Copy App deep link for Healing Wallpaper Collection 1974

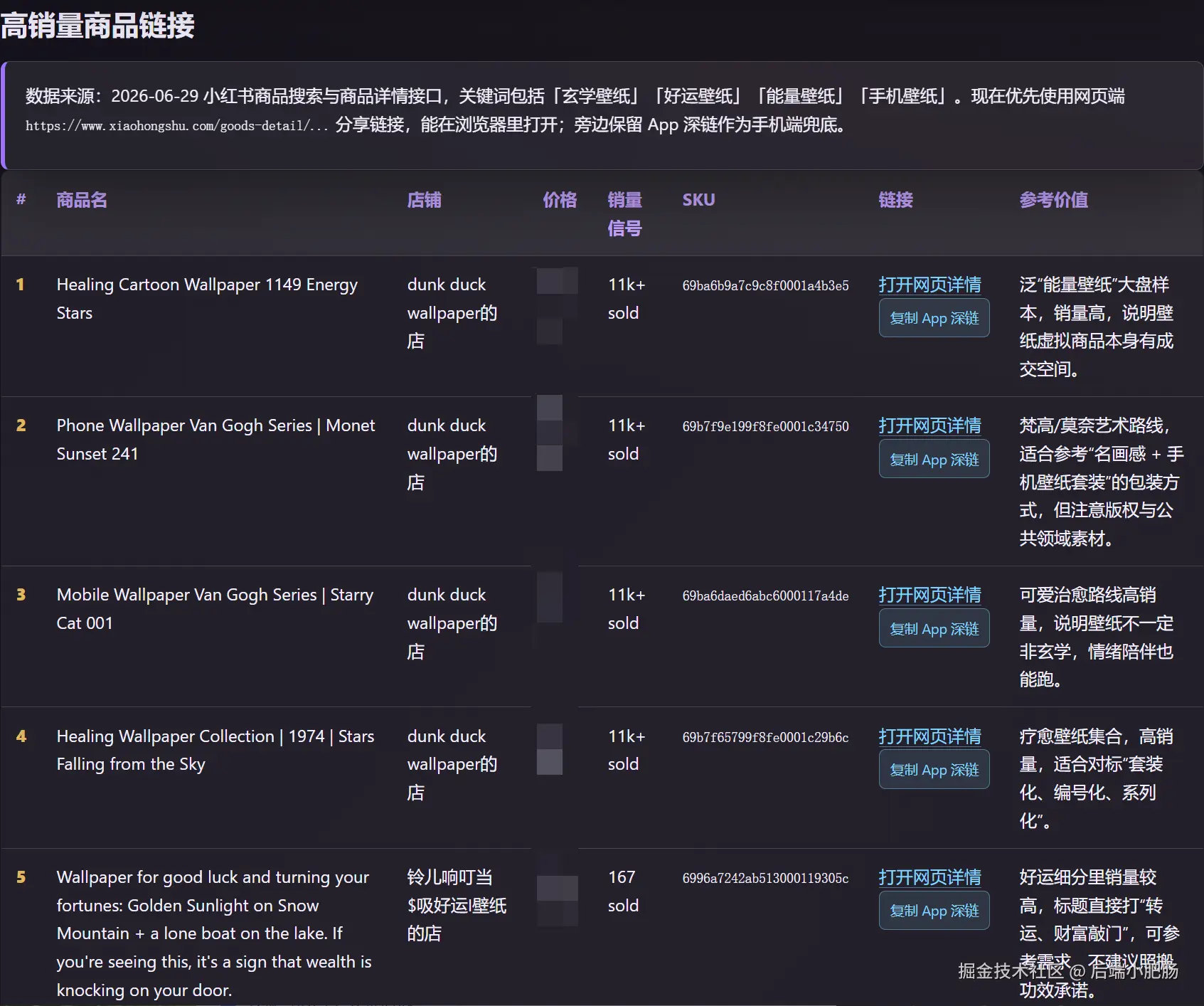point(934,770)
